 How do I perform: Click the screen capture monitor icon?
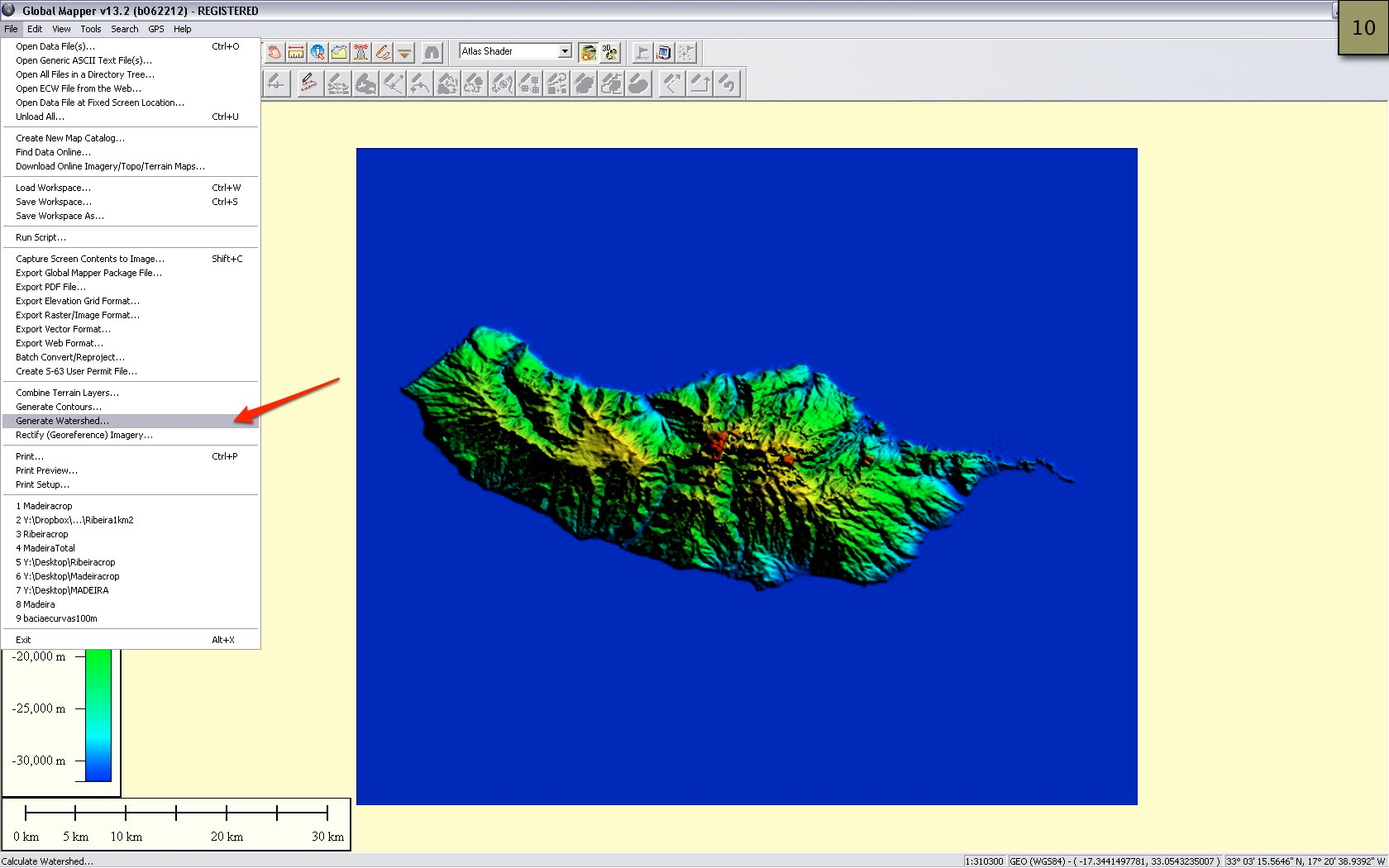[664, 51]
